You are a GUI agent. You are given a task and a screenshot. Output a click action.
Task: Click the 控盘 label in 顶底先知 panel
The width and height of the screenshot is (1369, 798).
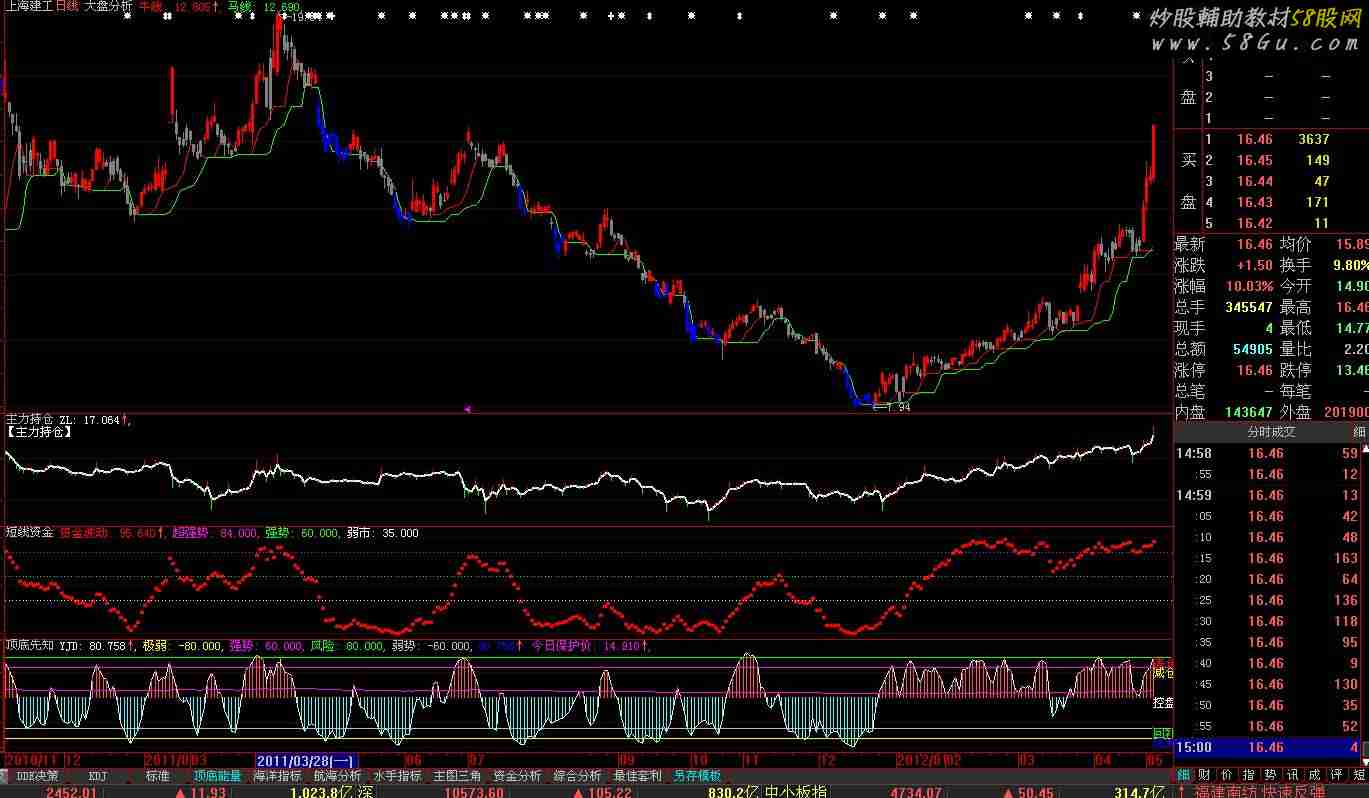click(1162, 702)
